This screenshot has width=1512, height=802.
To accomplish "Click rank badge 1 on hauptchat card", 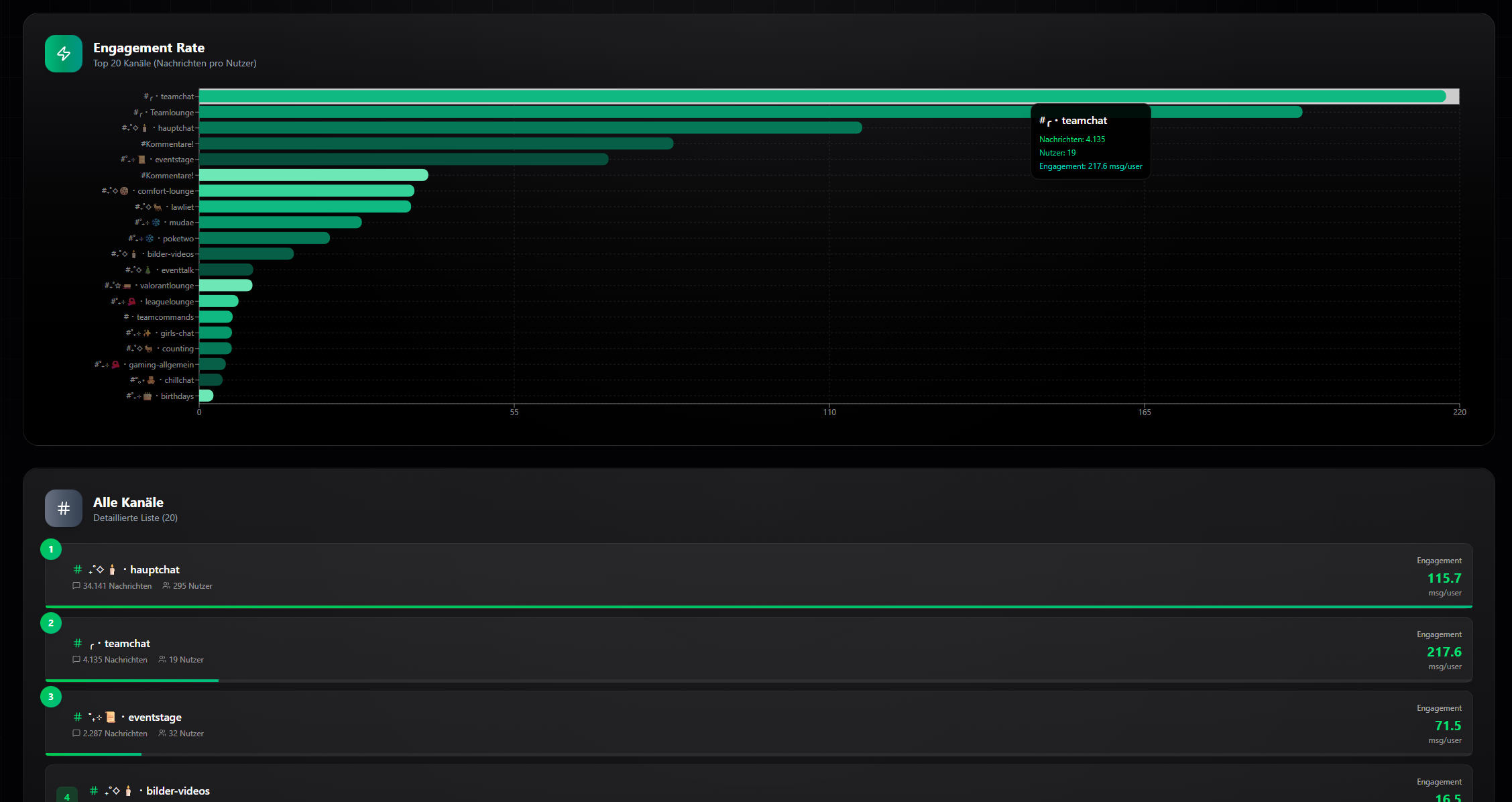I will 51,549.
